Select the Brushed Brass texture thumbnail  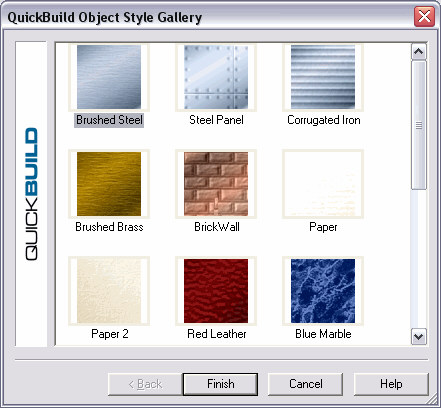tap(109, 184)
